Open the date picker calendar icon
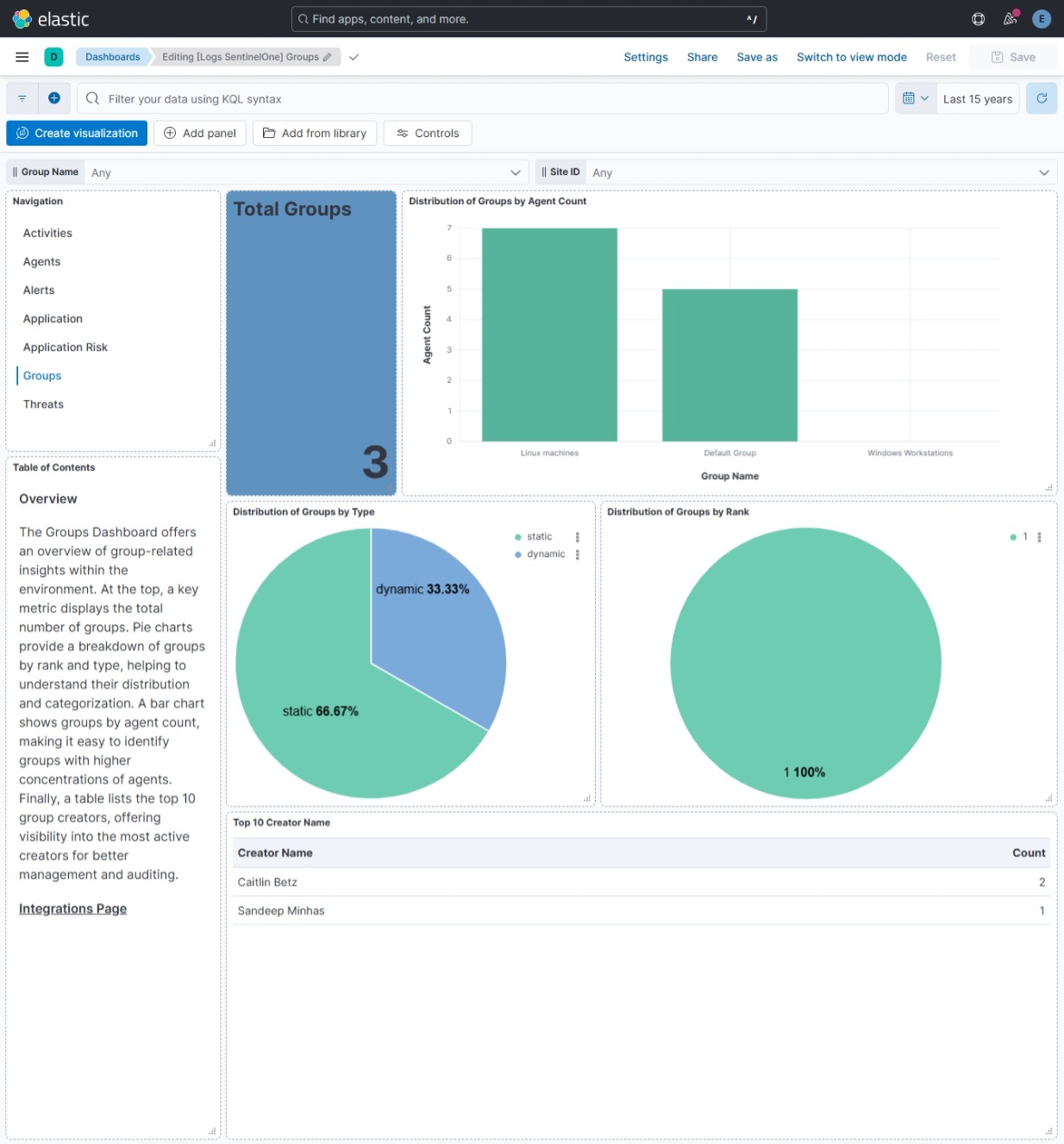The width and height of the screenshot is (1064, 1144). click(915, 97)
